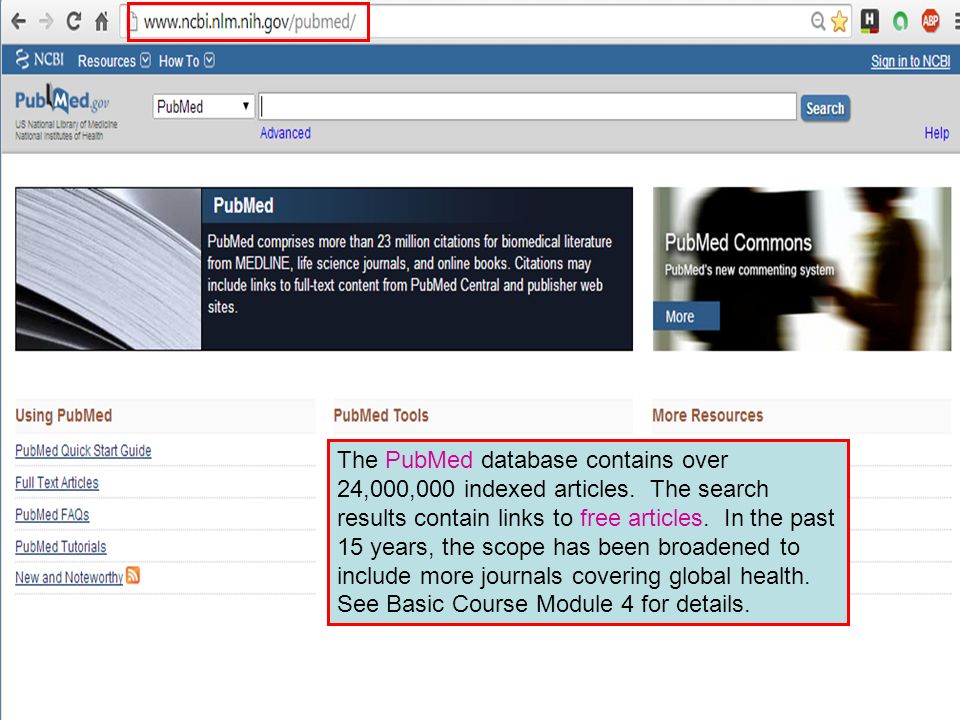The image size is (960, 720).
Task: Reload the page with refresh icon
Action: click(x=73, y=21)
